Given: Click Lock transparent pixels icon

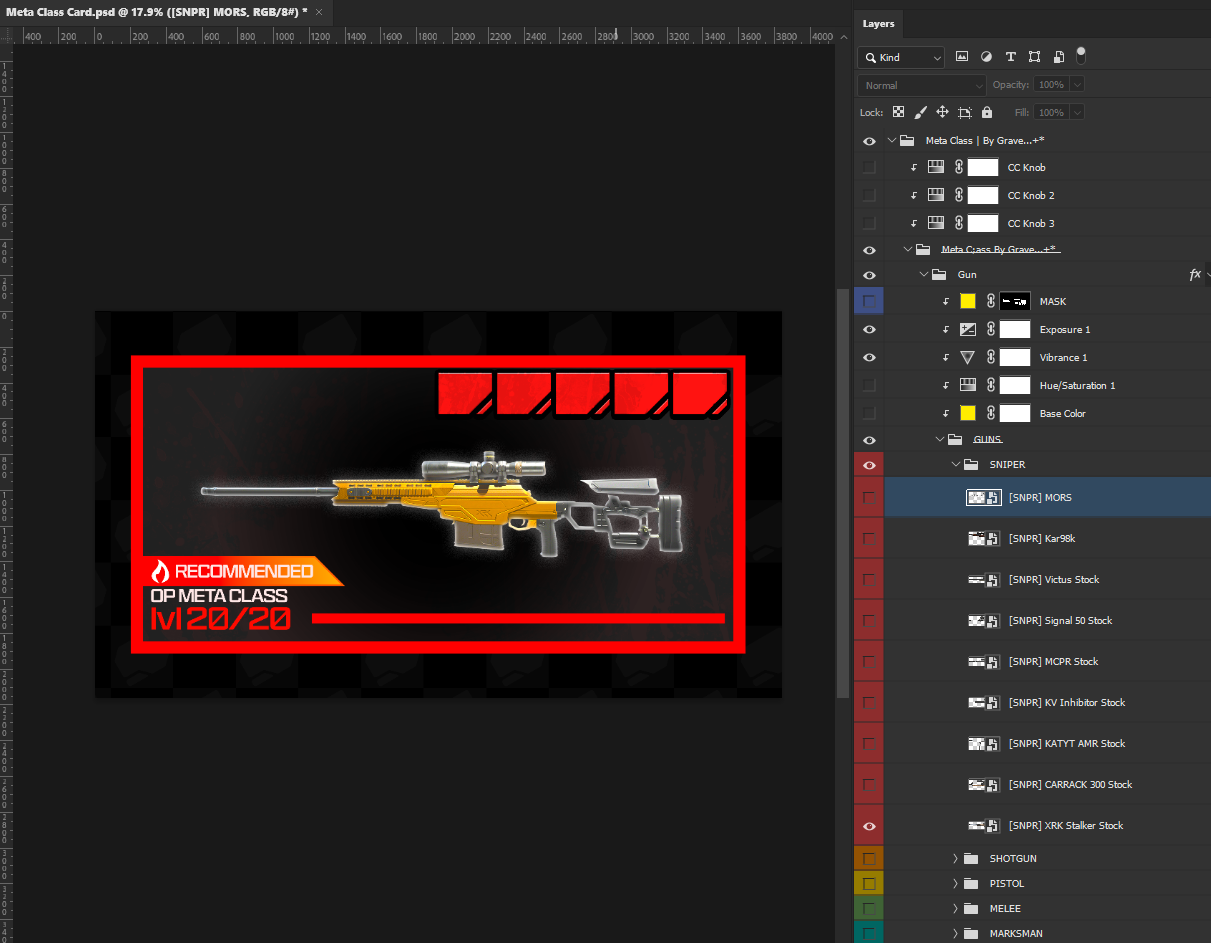Looking at the screenshot, I should click(x=898, y=112).
